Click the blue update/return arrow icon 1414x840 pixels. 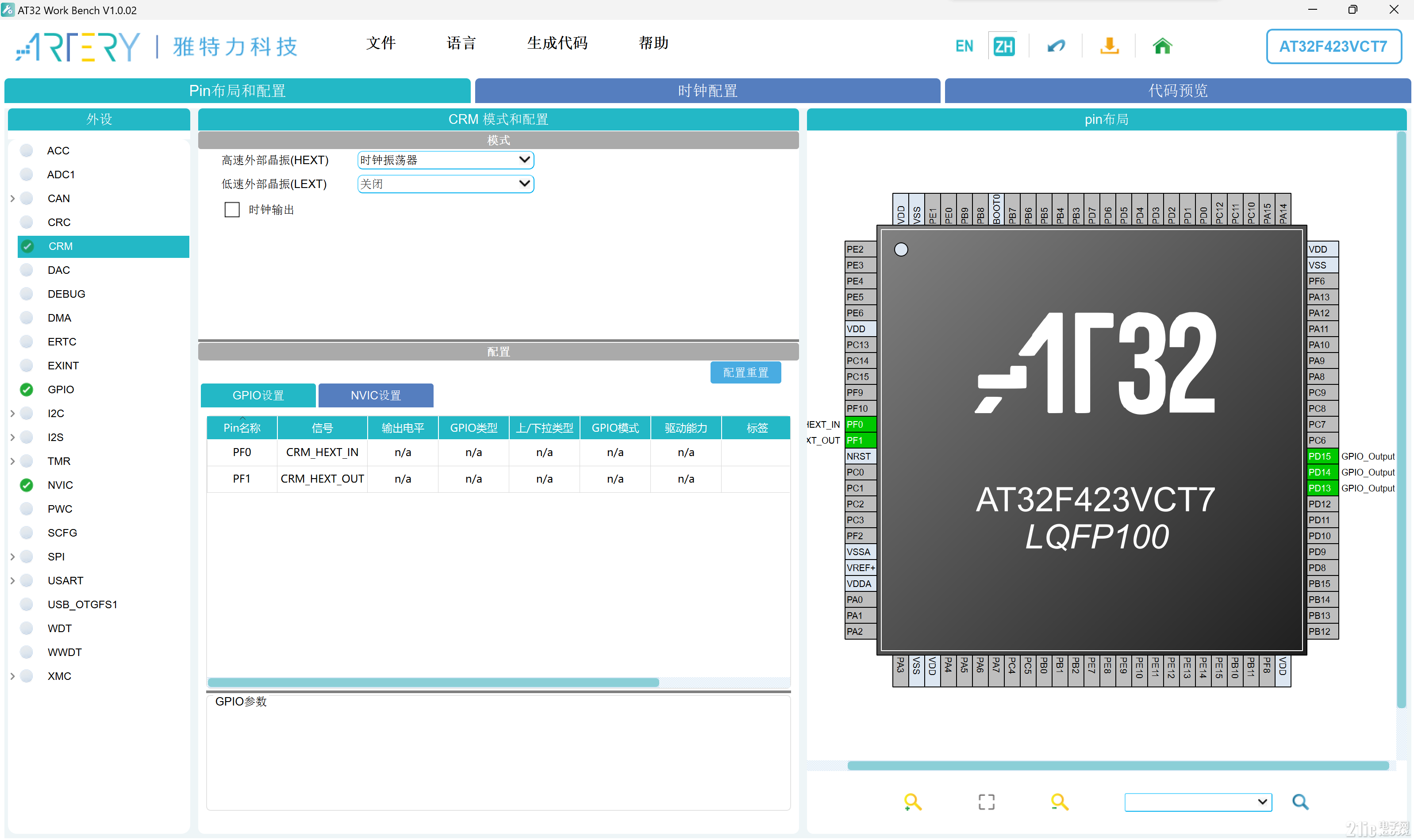coord(1056,46)
